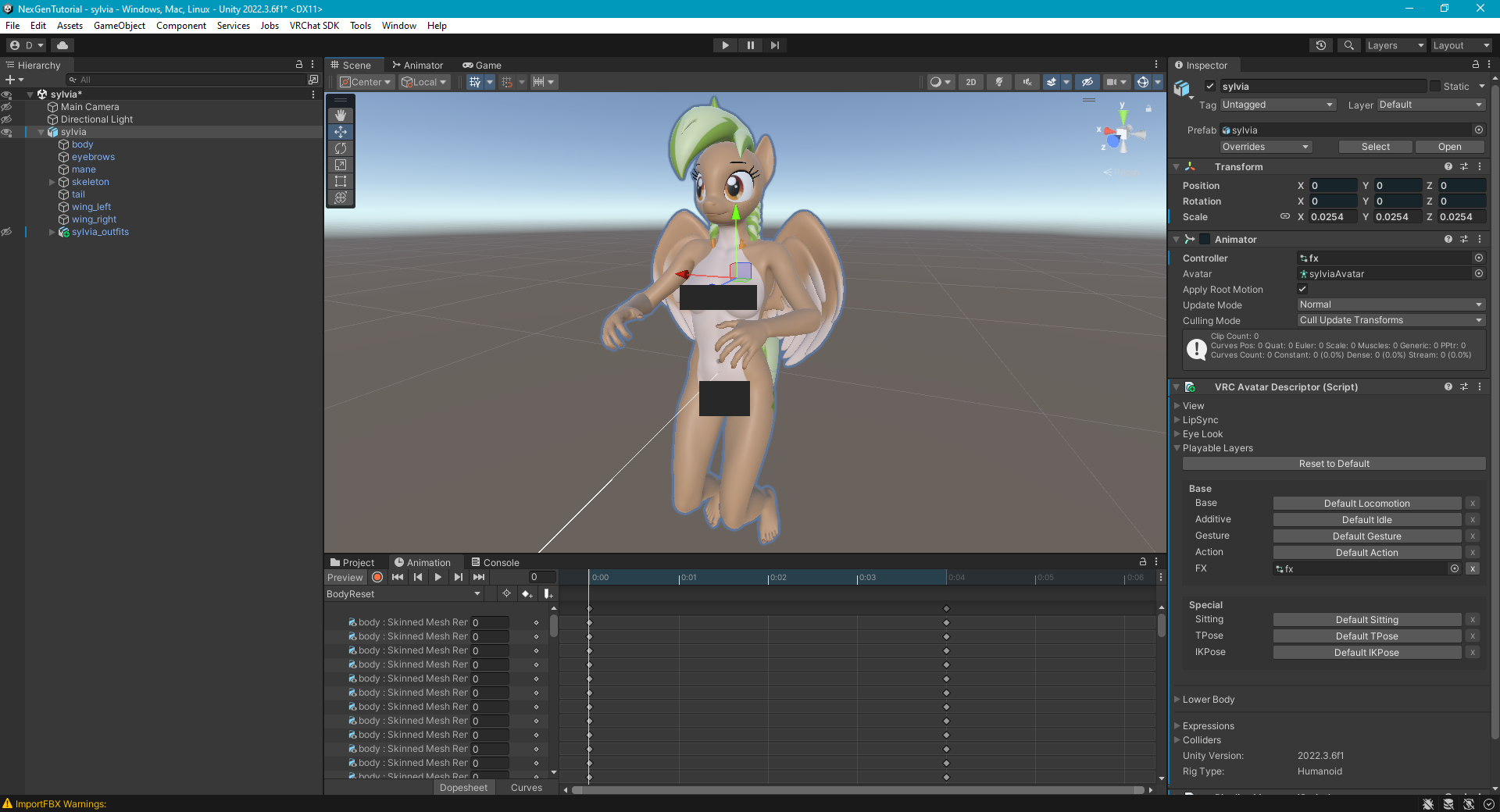Viewport: 1500px width, 812px height.
Task: Open Culling Mode dropdown
Action: [x=1391, y=320]
